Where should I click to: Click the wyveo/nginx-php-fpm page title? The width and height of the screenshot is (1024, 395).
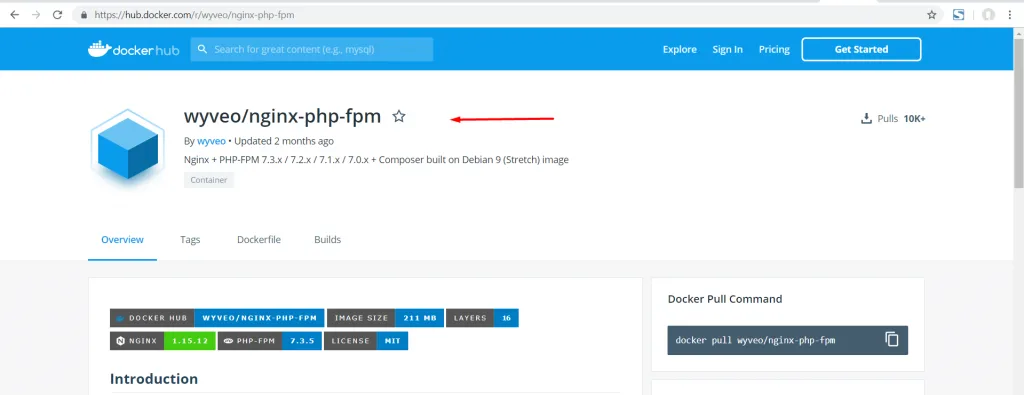point(282,116)
